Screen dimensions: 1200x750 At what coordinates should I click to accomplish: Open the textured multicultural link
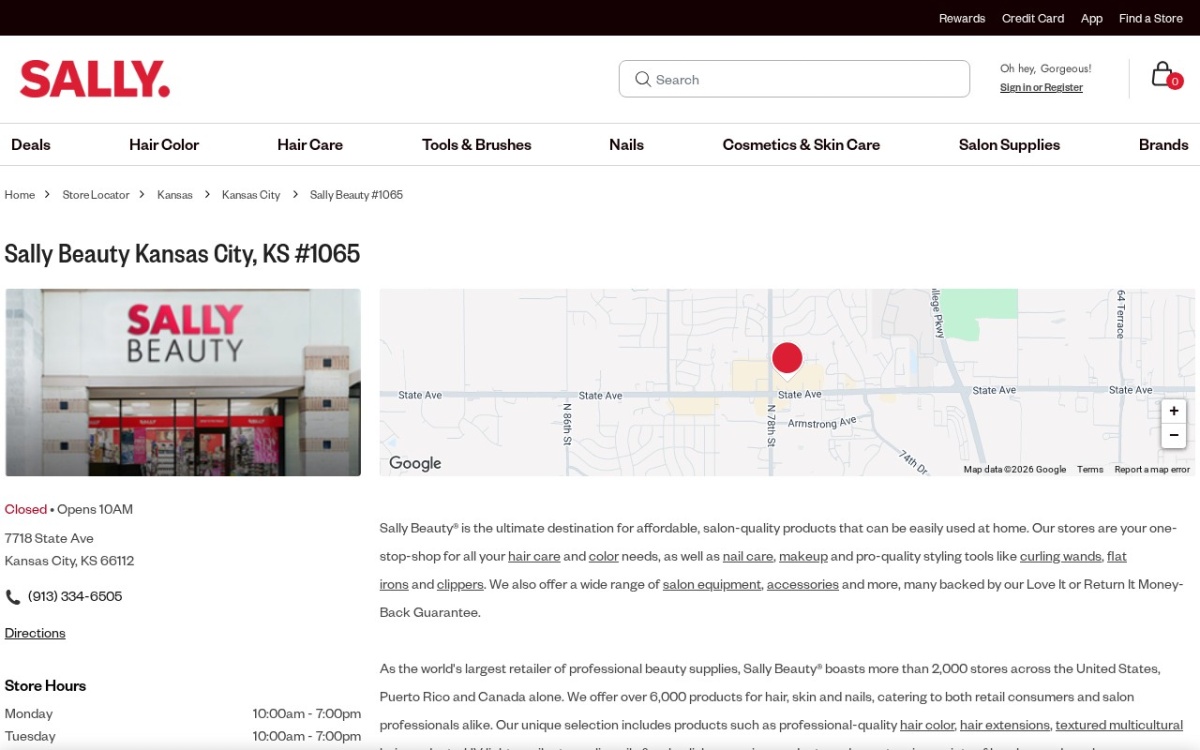pos(1119,725)
